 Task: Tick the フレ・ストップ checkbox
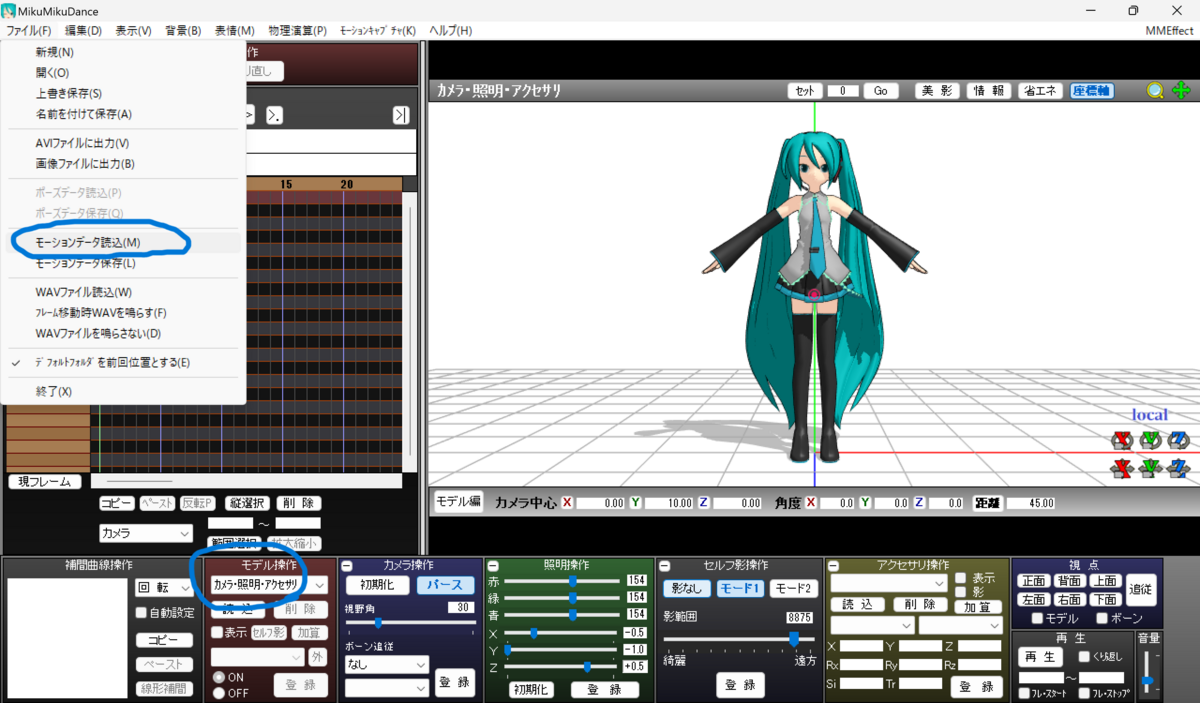(1084, 693)
